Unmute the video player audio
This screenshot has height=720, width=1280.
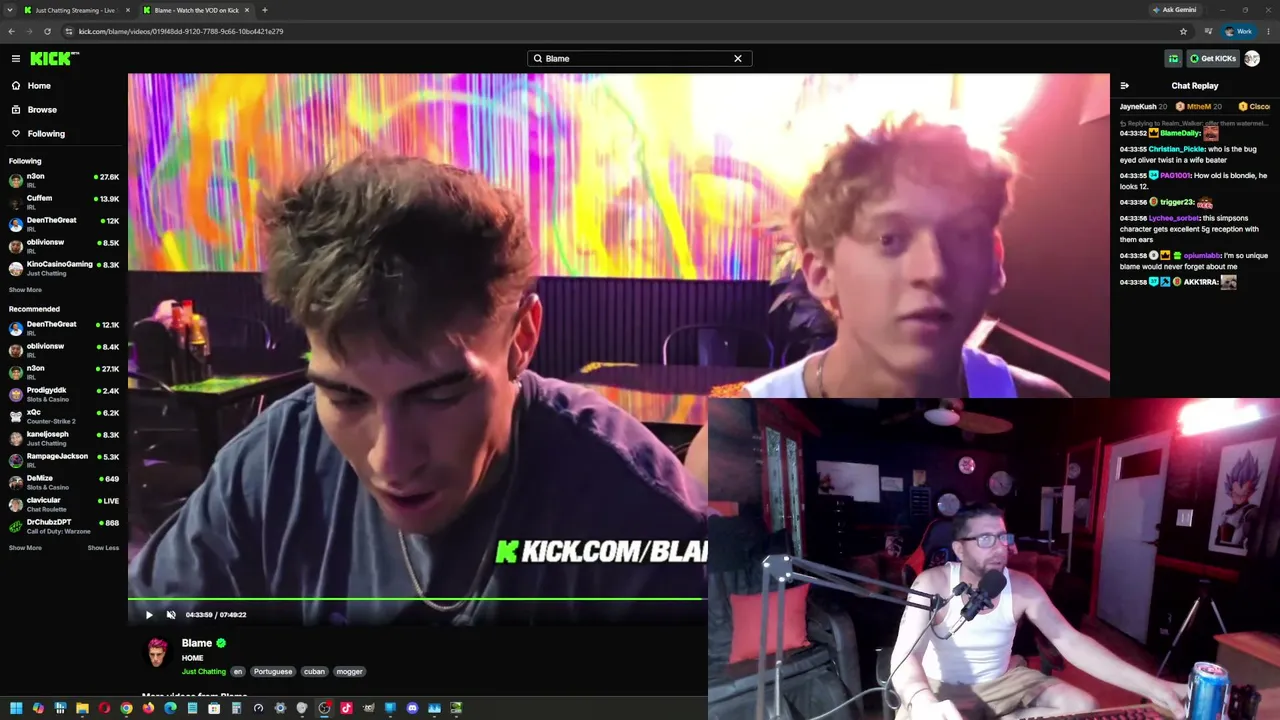171,615
